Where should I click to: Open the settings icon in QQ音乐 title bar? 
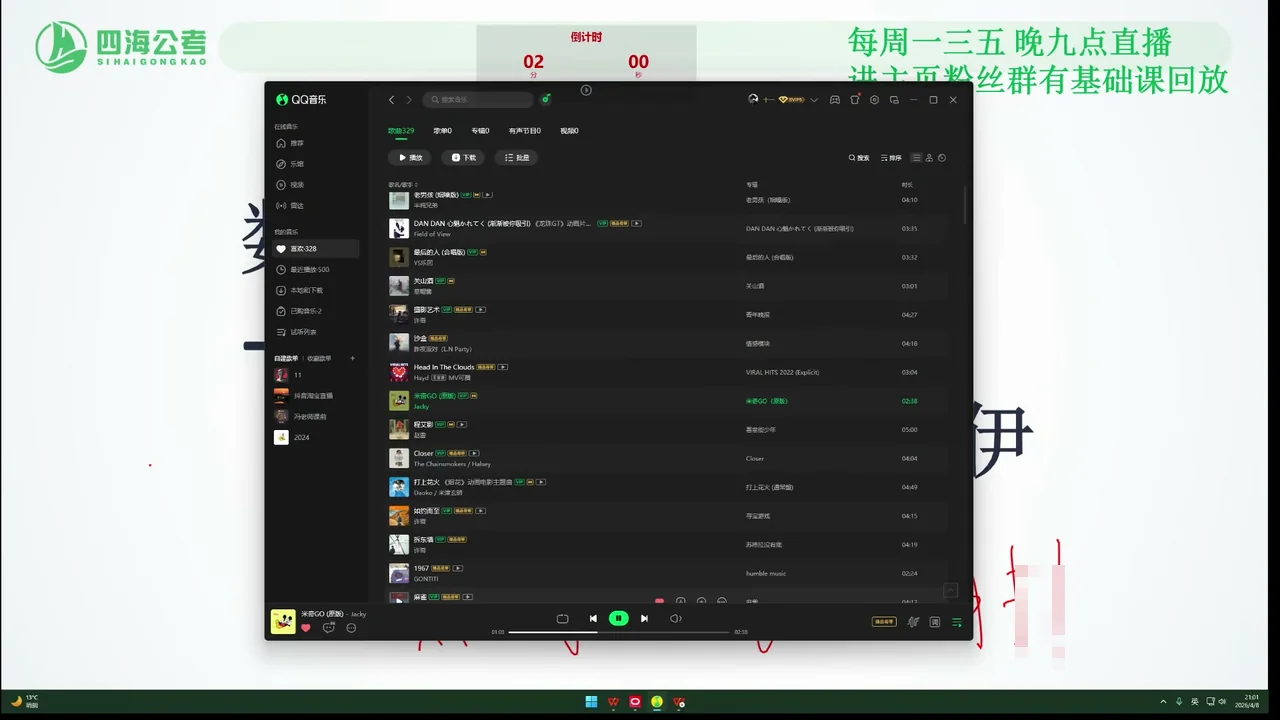(874, 100)
